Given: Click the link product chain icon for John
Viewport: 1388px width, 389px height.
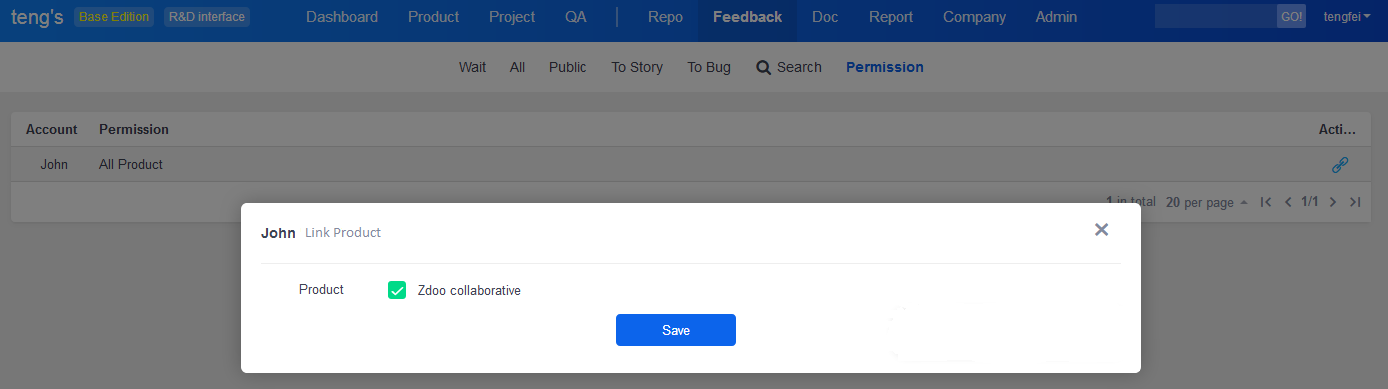Looking at the screenshot, I should (x=1340, y=165).
